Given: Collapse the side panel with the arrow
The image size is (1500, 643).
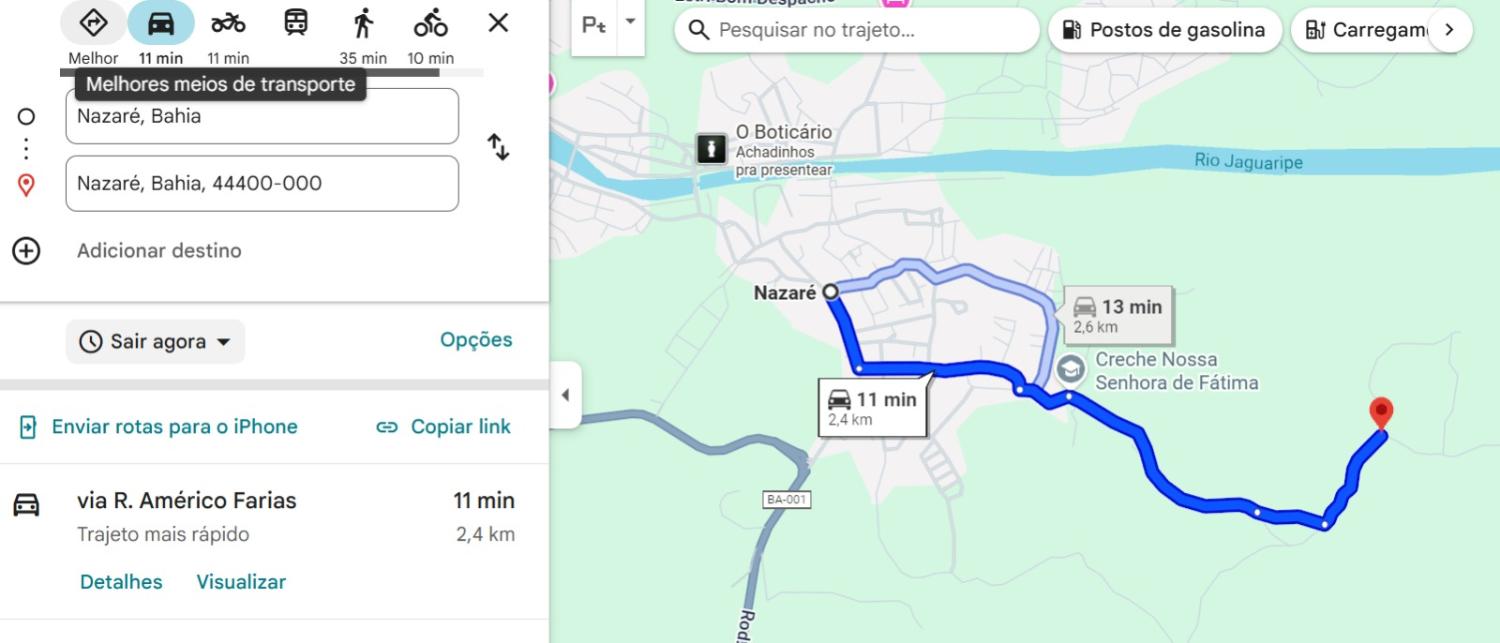Looking at the screenshot, I should [x=565, y=395].
